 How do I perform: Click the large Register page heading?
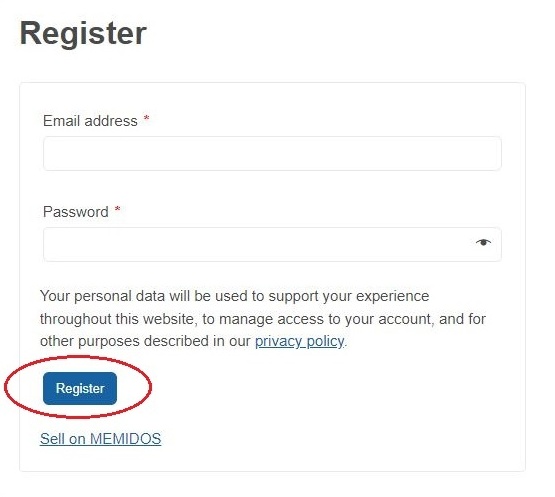click(x=83, y=33)
